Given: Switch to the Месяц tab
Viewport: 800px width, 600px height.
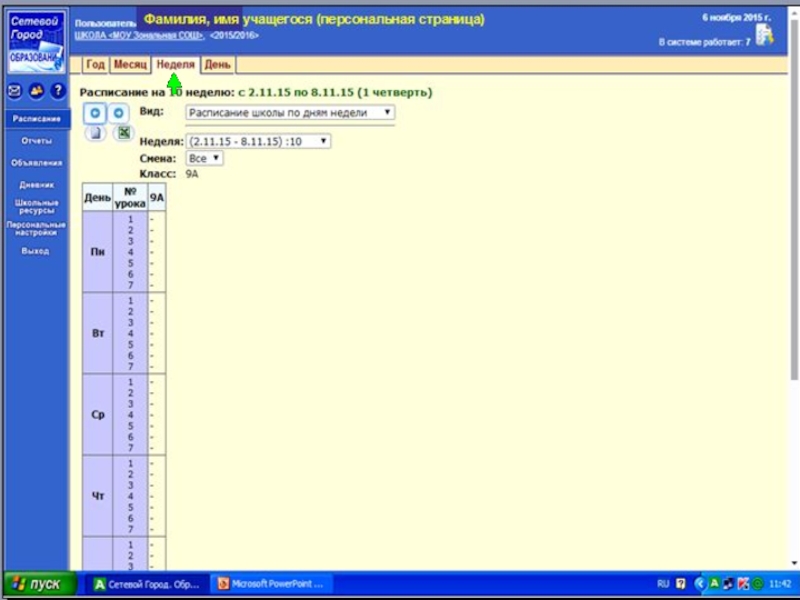Looking at the screenshot, I should [130, 65].
